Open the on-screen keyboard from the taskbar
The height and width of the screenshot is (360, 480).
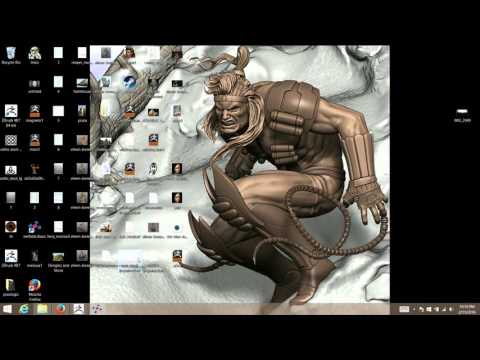click(x=404, y=309)
